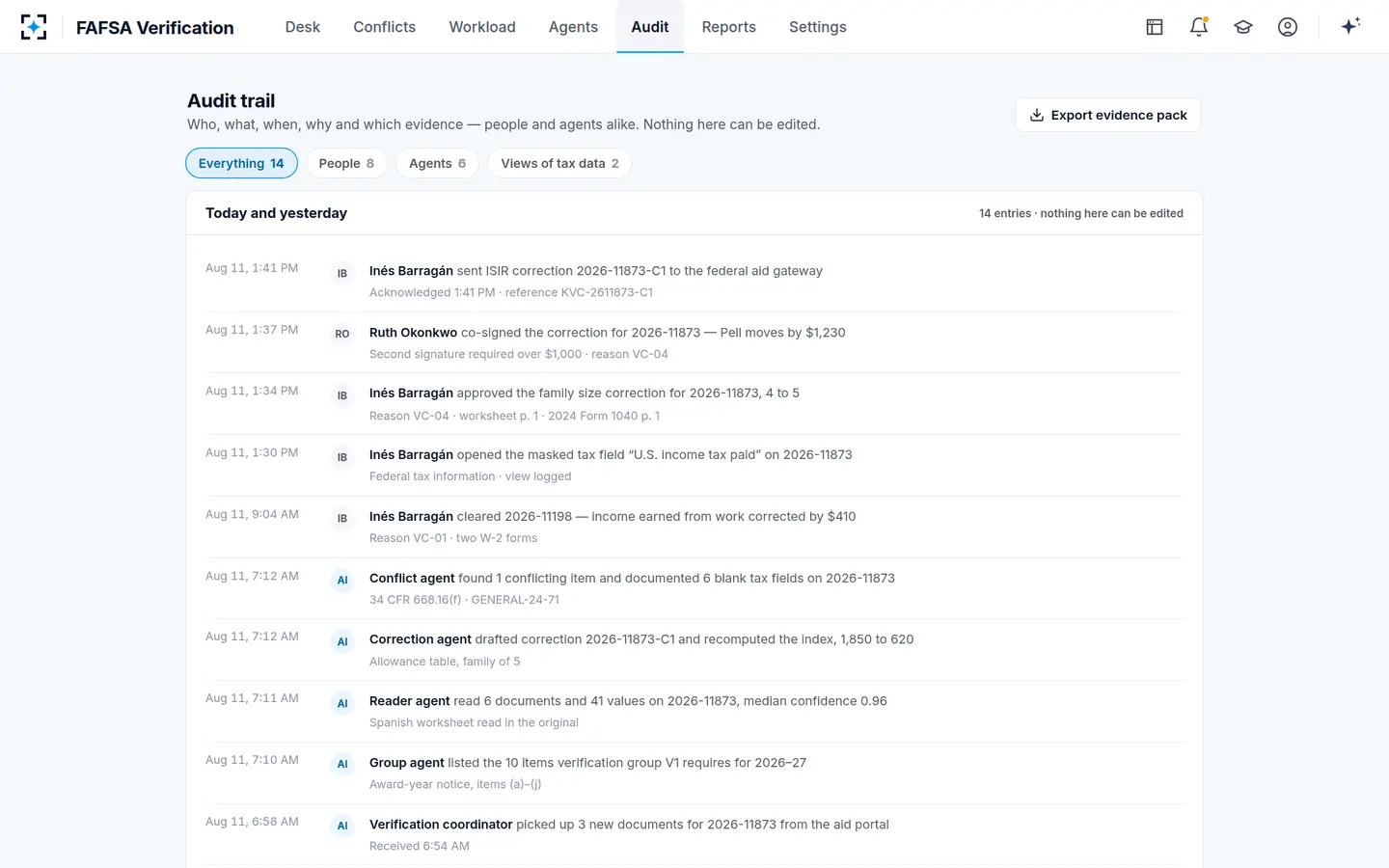The image size is (1389, 868).
Task: Click Conflict agent's conflicting item entry
Action: point(694,588)
